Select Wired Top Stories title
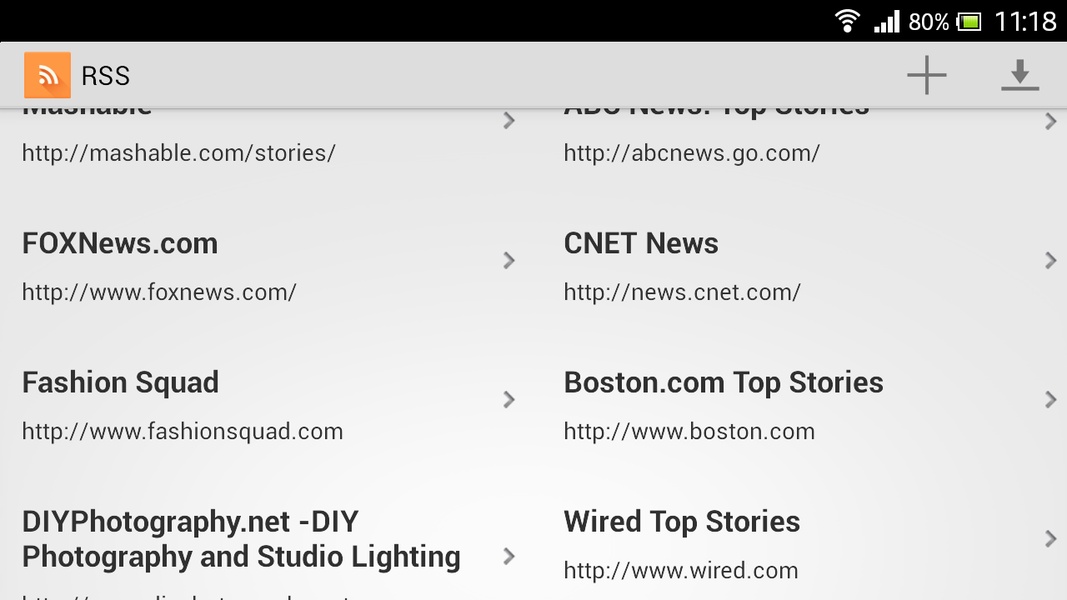The image size is (1067, 600). pos(682,522)
